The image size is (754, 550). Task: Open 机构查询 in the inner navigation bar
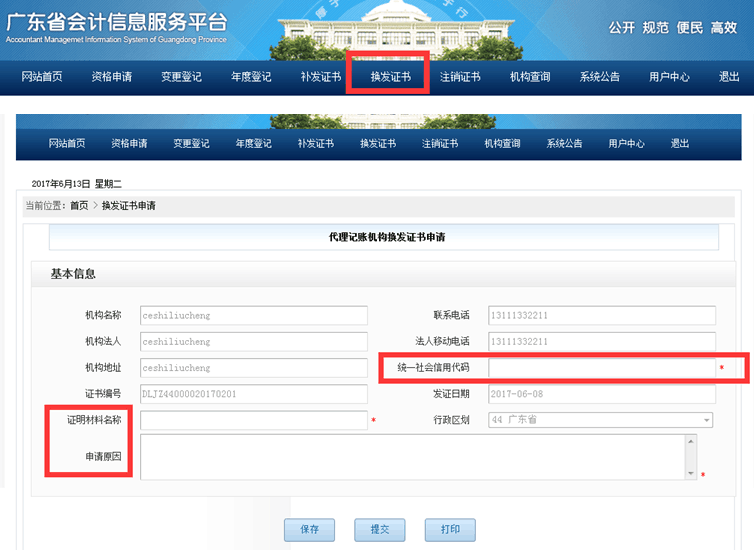[502, 144]
